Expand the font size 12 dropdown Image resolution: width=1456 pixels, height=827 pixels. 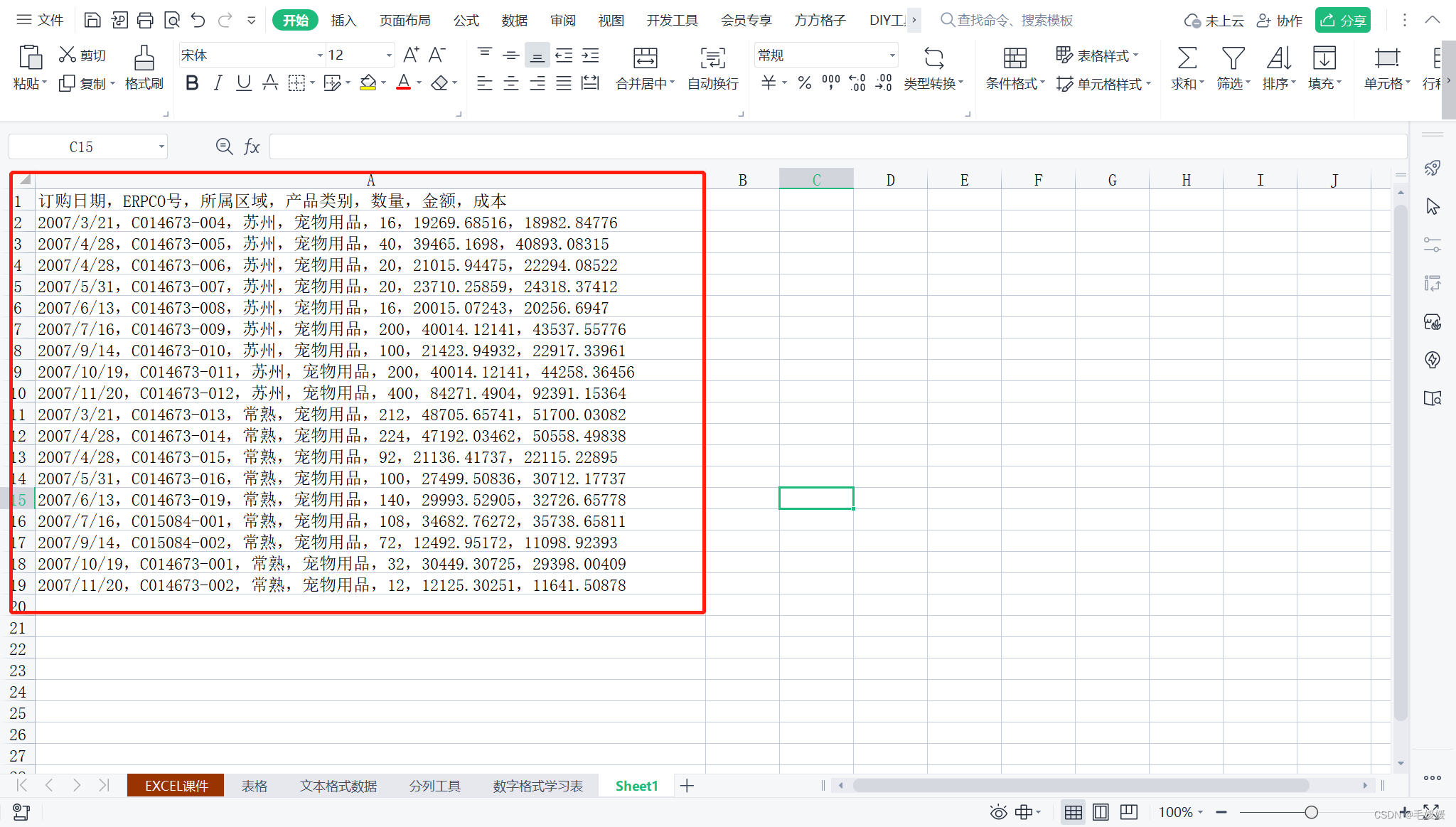click(x=389, y=55)
